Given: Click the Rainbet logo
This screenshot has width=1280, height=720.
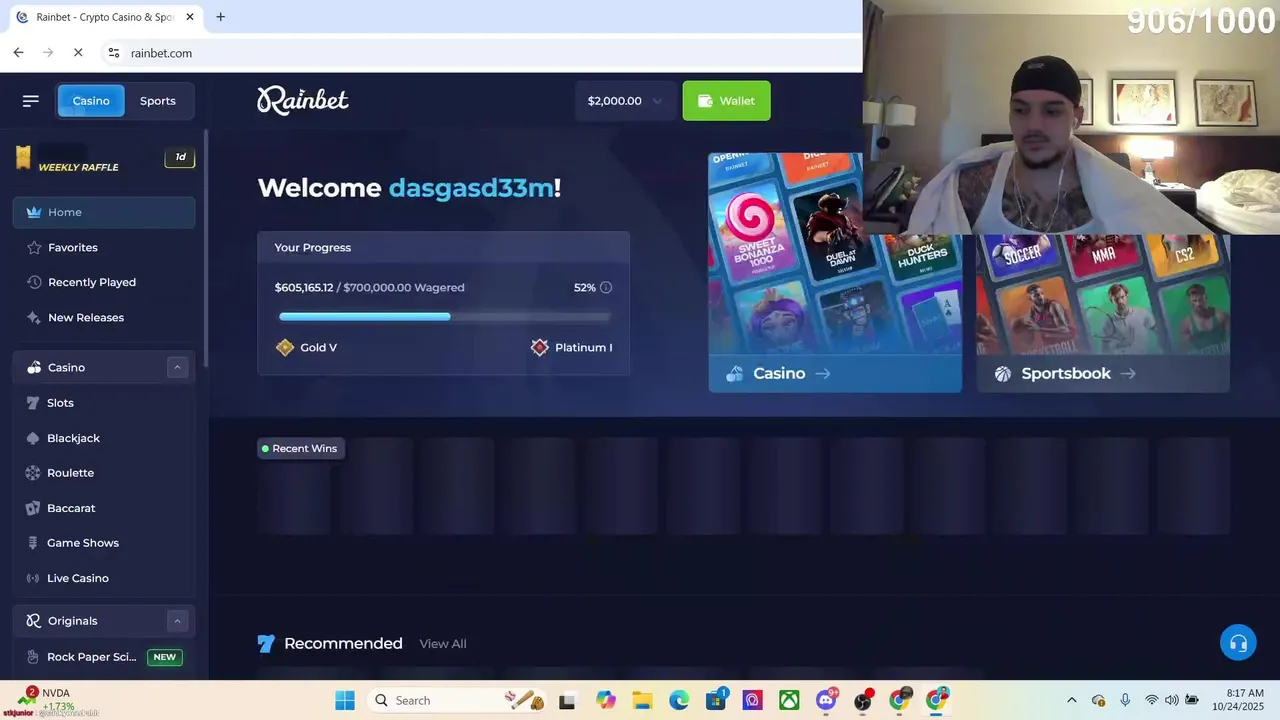Looking at the screenshot, I should click(303, 100).
